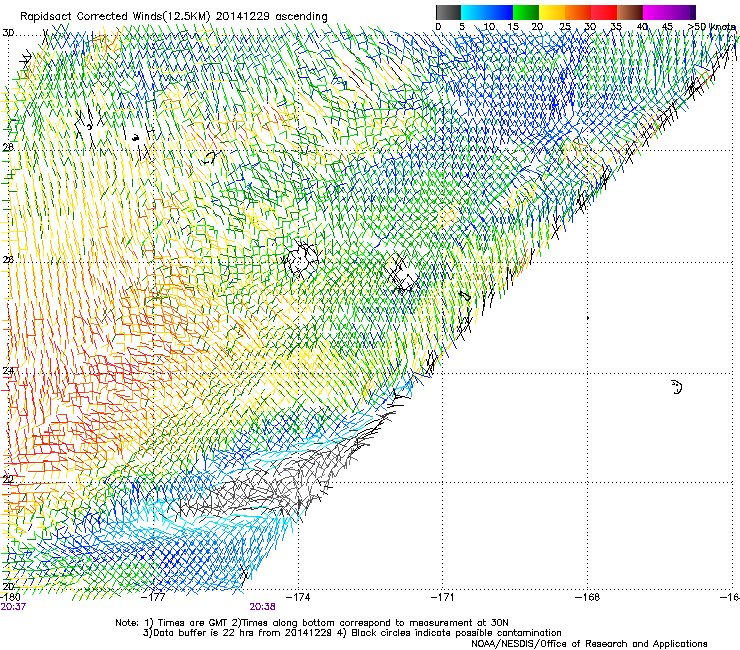Click the purple '20:37' time stamp
The image size is (740, 650).
pyautogui.click(x=13, y=607)
